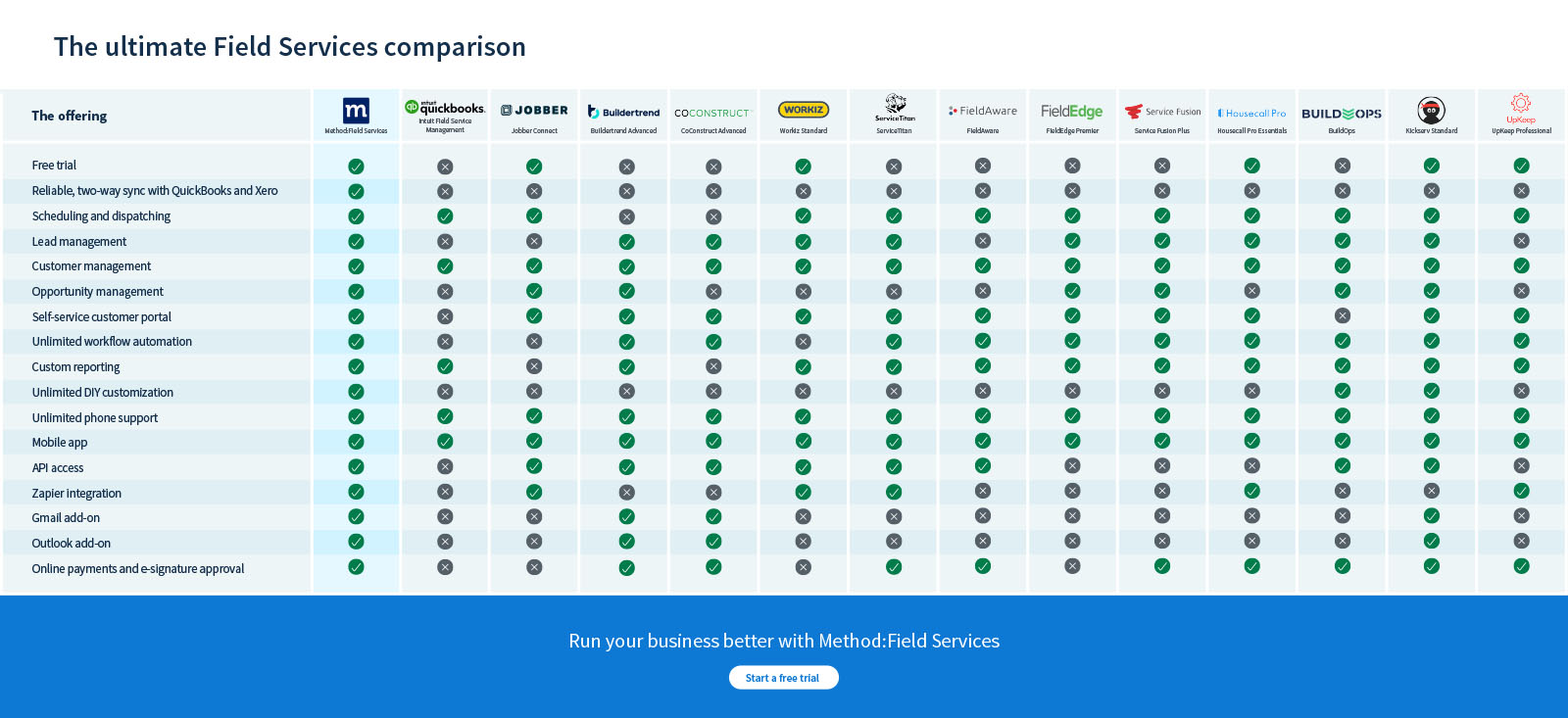Click UpKeep's Online payments checkmark
Image resolution: width=1568 pixels, height=718 pixels.
1521,566
